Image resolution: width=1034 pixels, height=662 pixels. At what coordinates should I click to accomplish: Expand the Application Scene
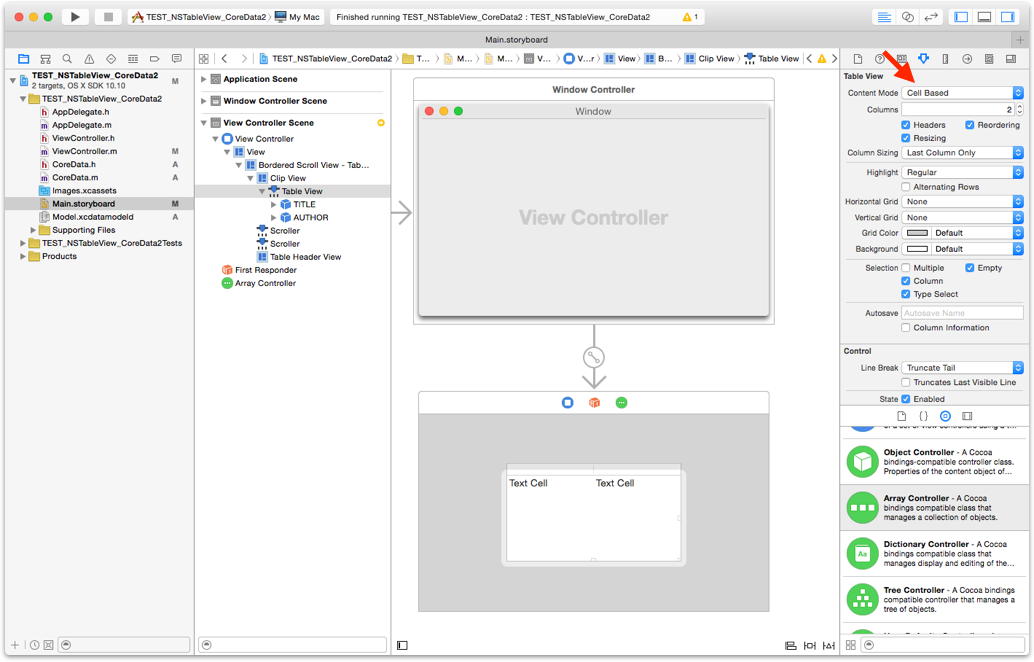[204, 79]
